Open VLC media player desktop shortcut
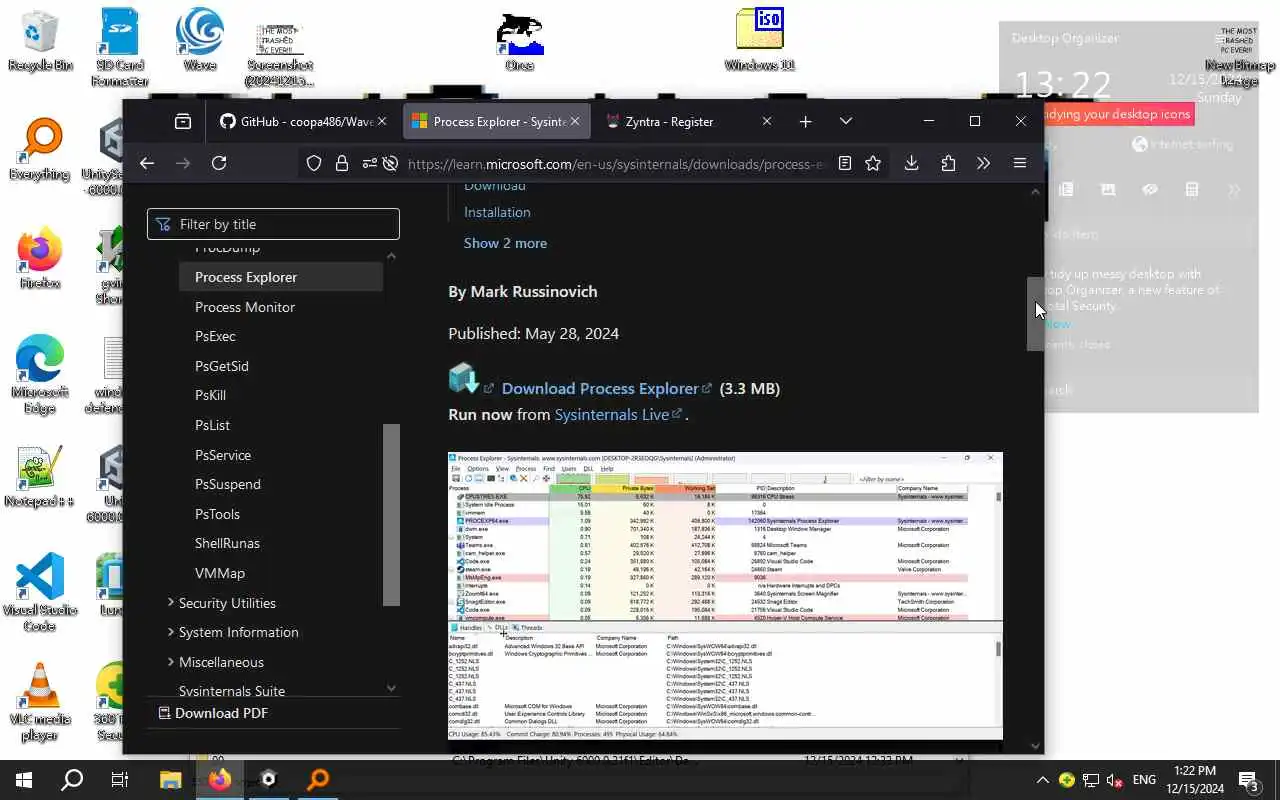Screen dimensions: 1280x800 pyautogui.click(x=40, y=702)
